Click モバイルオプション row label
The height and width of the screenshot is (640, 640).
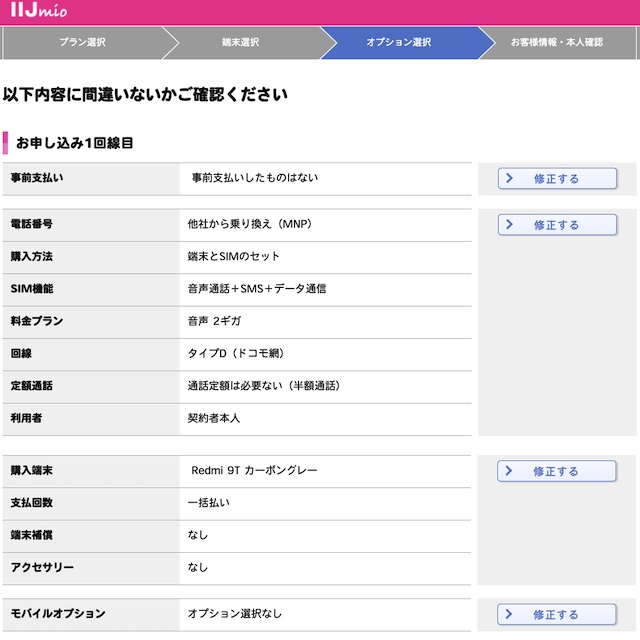[58, 613]
